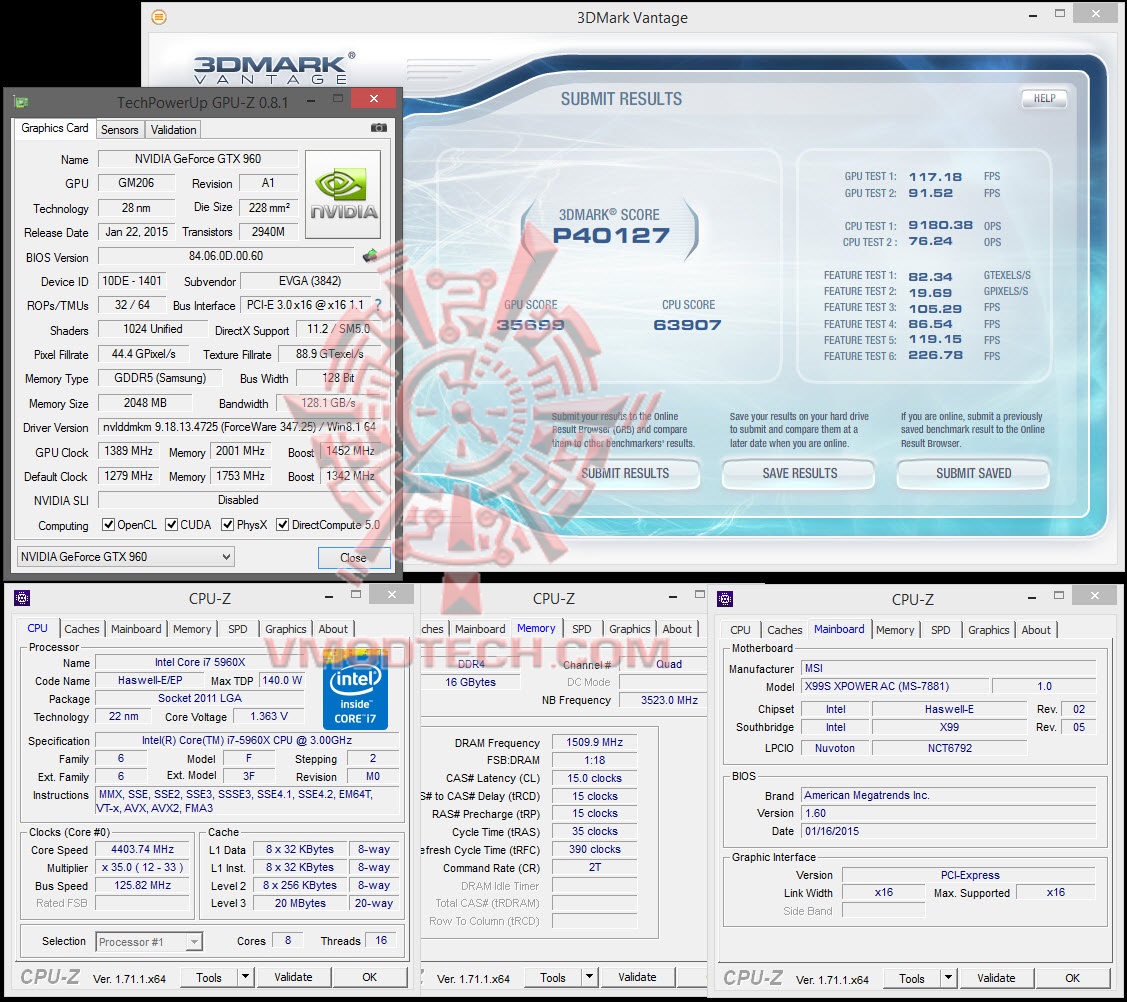Click Tools button in Mainboard CPU-Z window
The width and height of the screenshot is (1127, 1002).
pos(911,979)
